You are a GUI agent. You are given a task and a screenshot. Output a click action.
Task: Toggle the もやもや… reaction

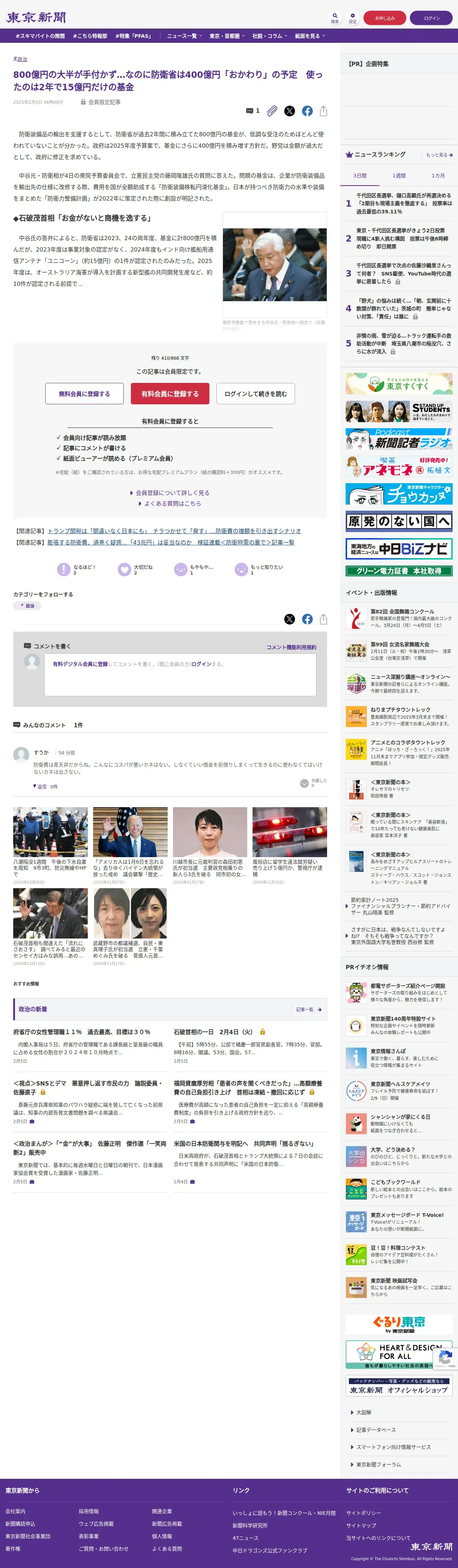(x=180, y=569)
